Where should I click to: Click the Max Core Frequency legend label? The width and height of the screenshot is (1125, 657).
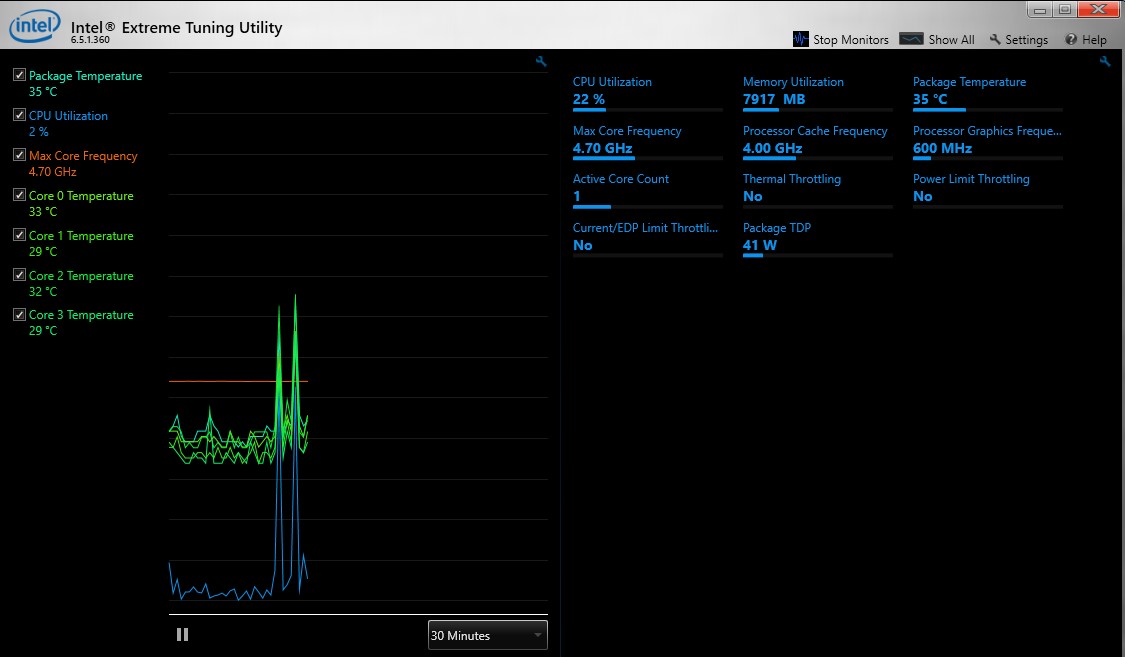point(83,156)
